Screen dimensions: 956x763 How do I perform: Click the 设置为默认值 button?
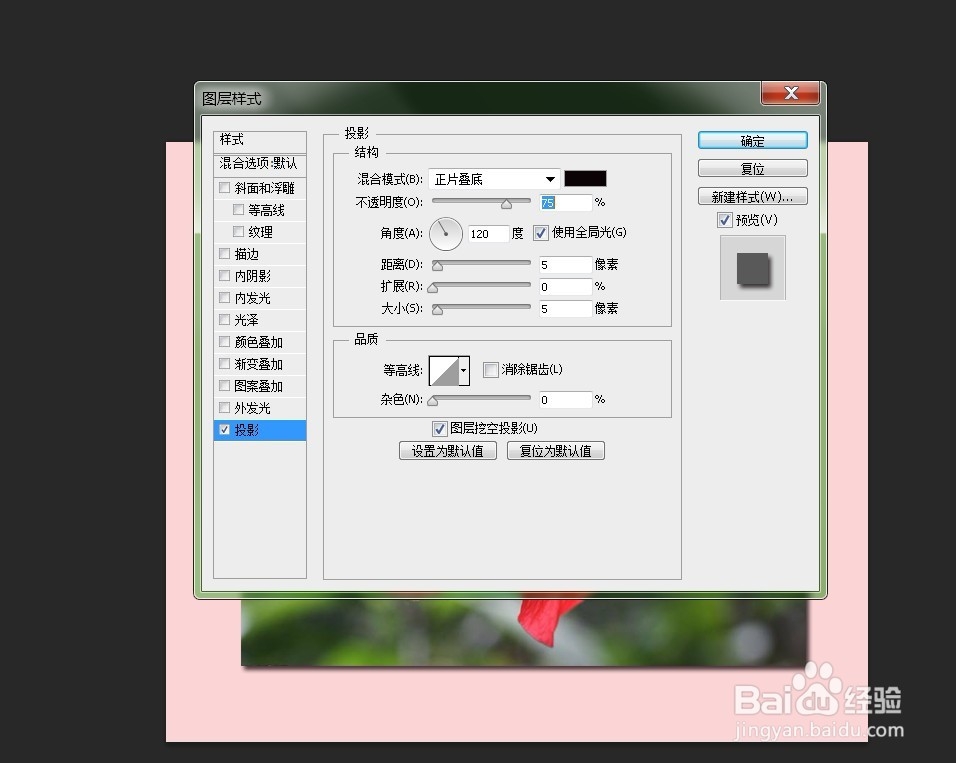click(x=447, y=450)
